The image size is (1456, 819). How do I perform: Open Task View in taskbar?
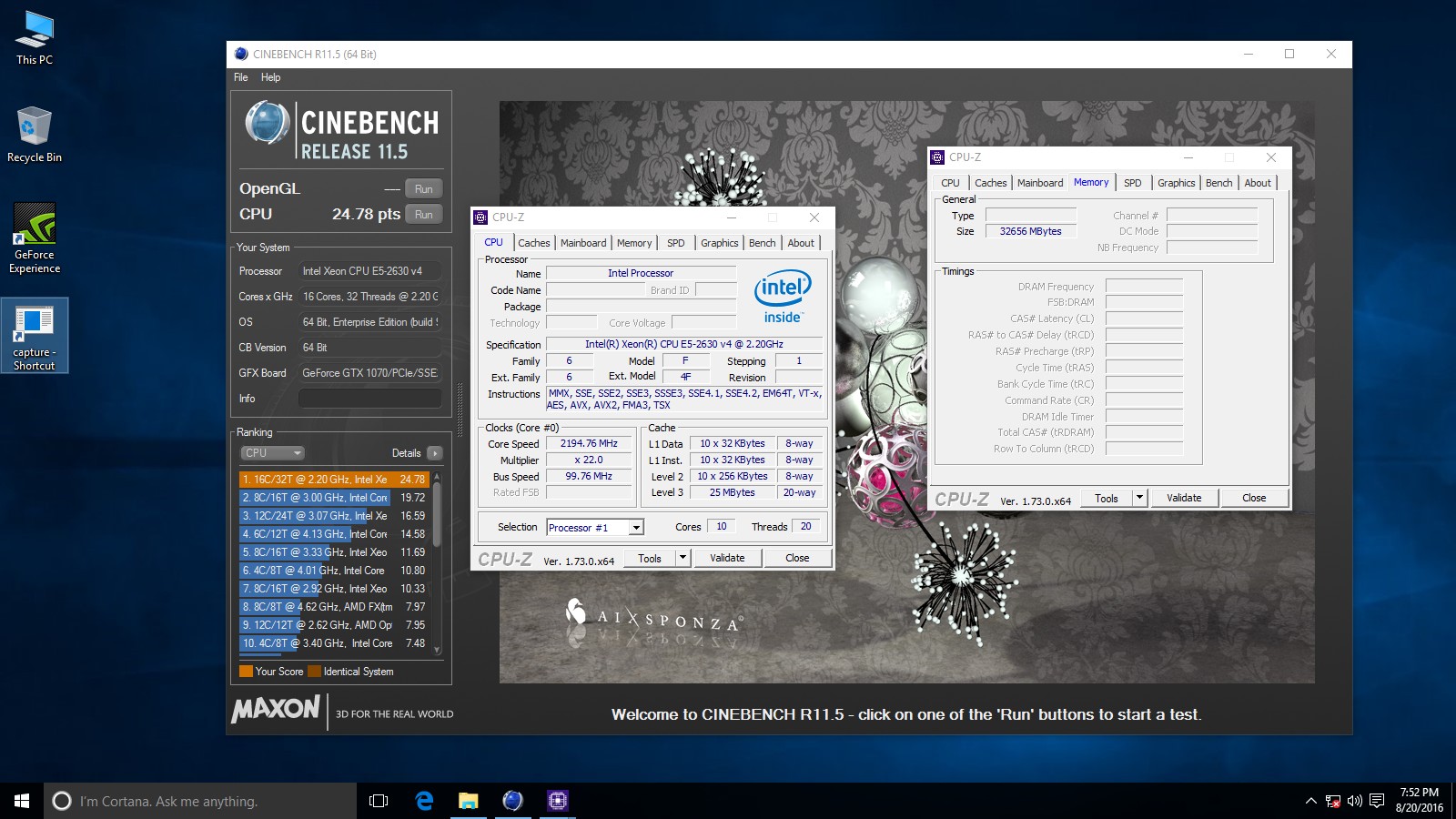pyautogui.click(x=379, y=801)
